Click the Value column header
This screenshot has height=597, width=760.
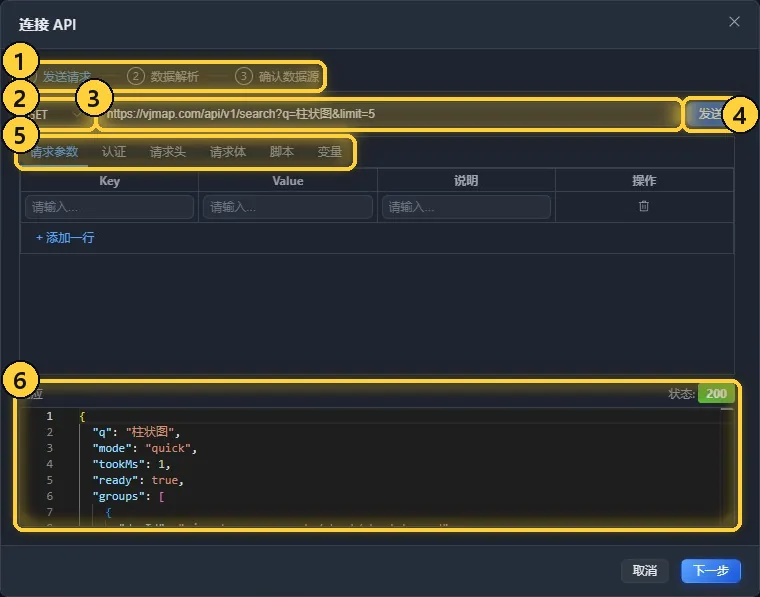[288, 181]
